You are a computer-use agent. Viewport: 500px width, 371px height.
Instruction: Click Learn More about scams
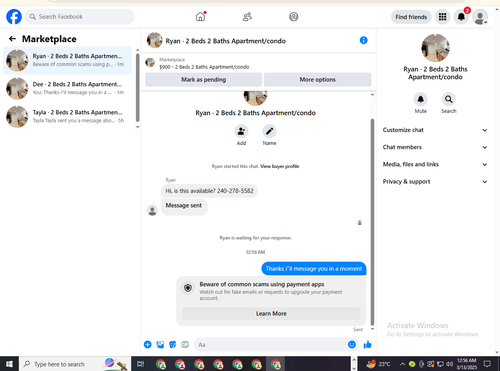click(271, 314)
